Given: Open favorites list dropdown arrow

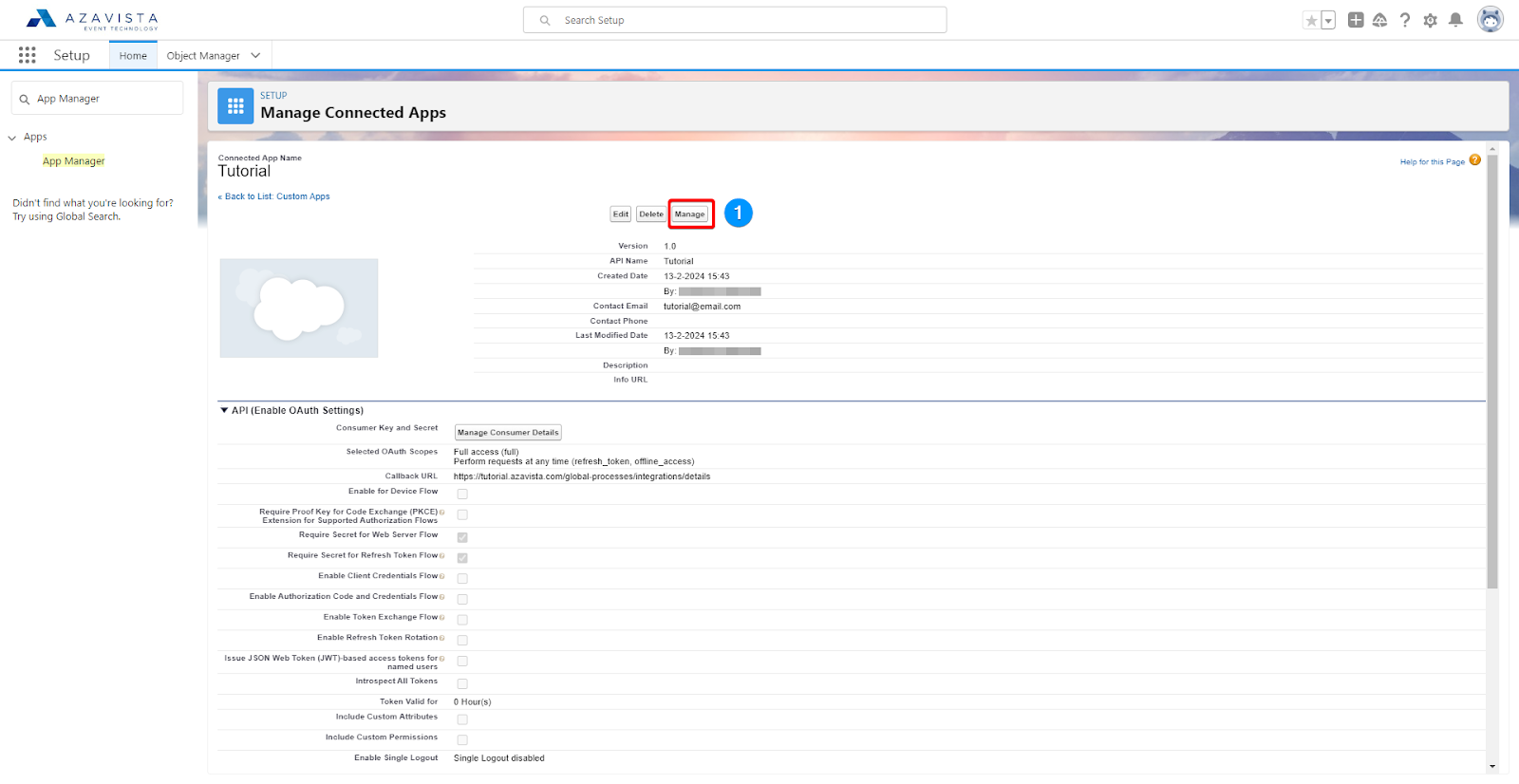Looking at the screenshot, I should (1328, 20).
